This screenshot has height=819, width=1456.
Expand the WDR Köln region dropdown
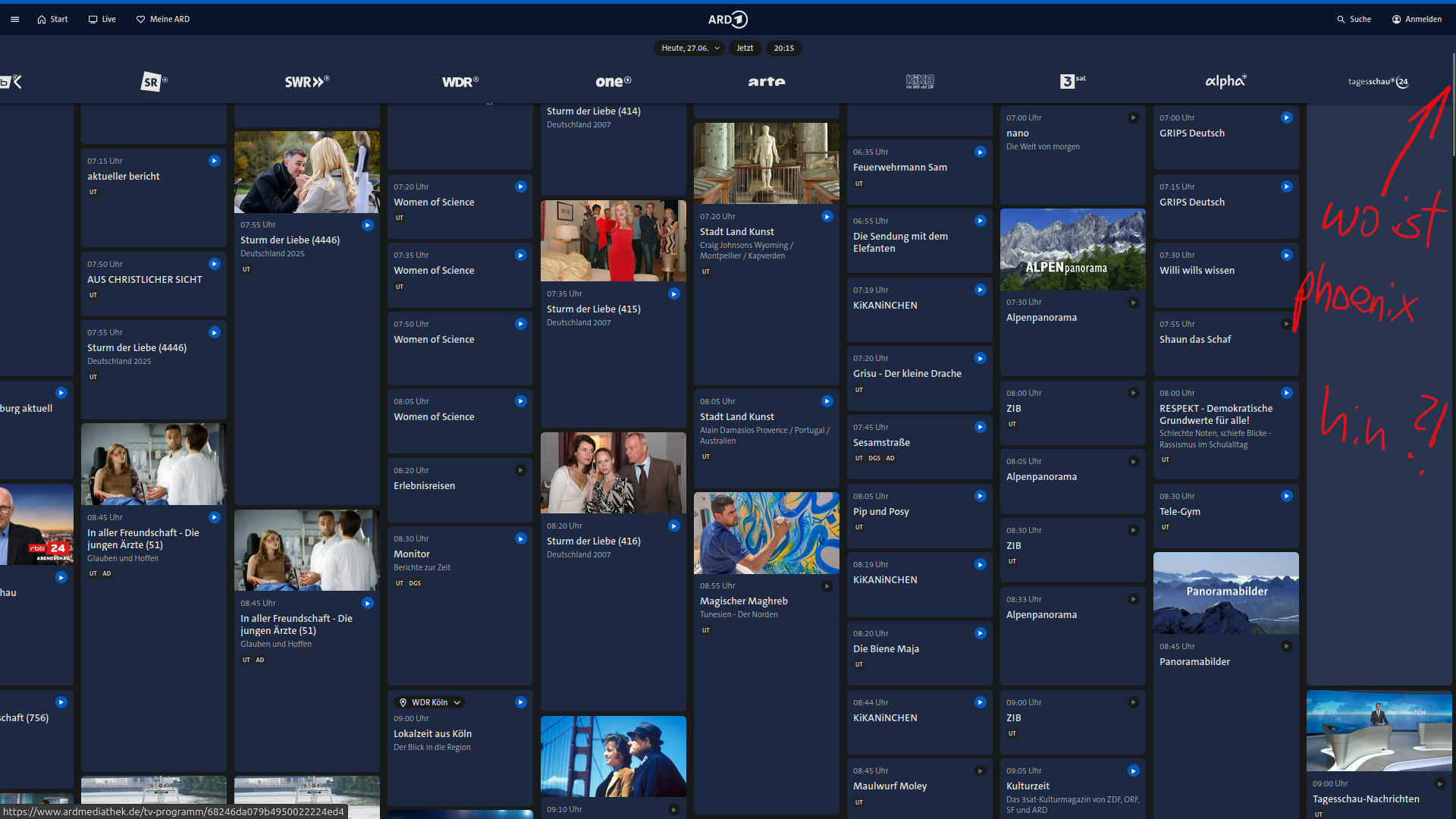430,702
